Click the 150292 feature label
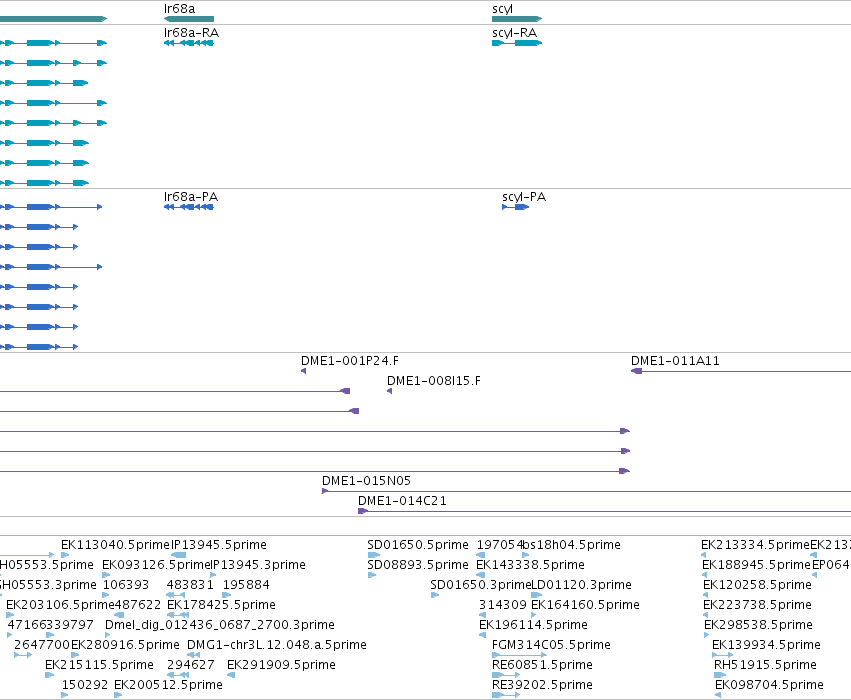 [x=85, y=685]
